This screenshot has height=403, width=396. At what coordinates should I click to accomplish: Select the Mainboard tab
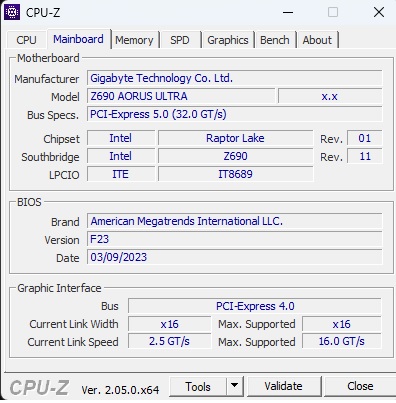pos(78,39)
